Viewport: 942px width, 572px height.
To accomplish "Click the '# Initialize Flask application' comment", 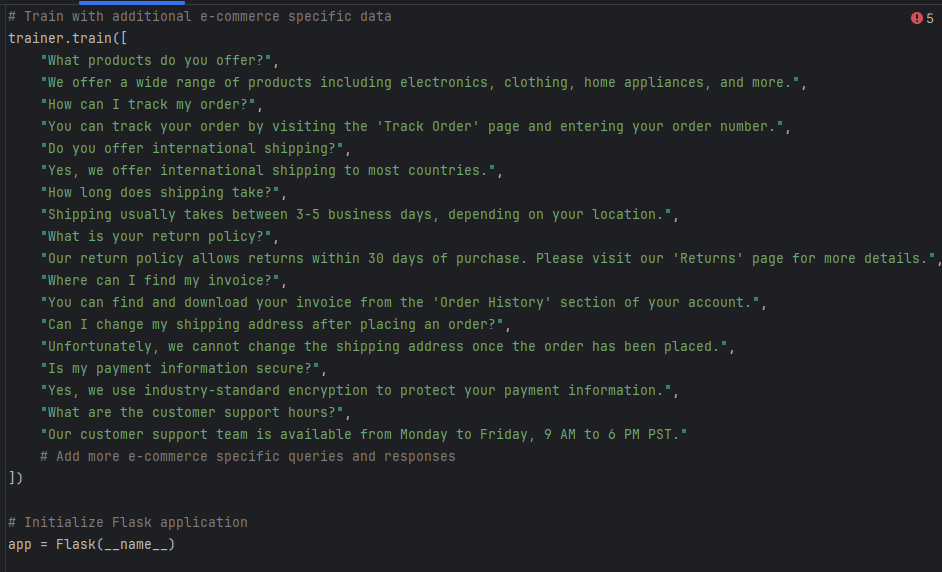I will click(x=127, y=523).
